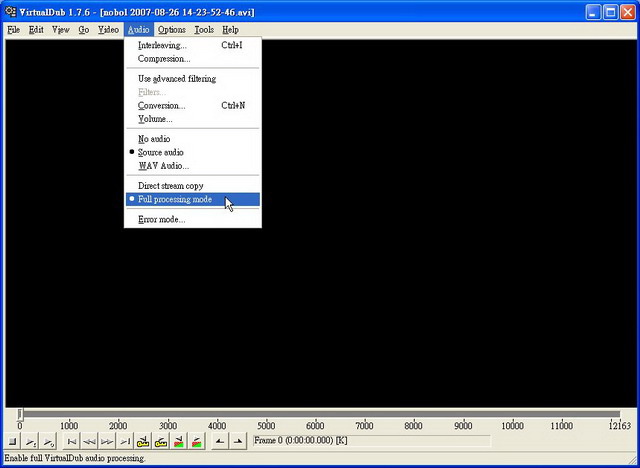This screenshot has width=640, height=468.
Task: Click the VirtualDub title bar icon
Action: (x=11, y=12)
